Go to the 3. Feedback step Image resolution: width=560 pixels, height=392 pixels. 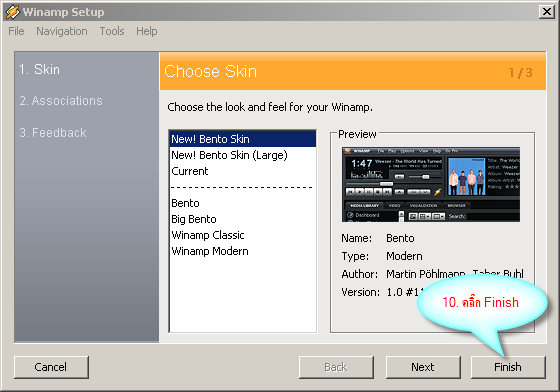coord(53,133)
